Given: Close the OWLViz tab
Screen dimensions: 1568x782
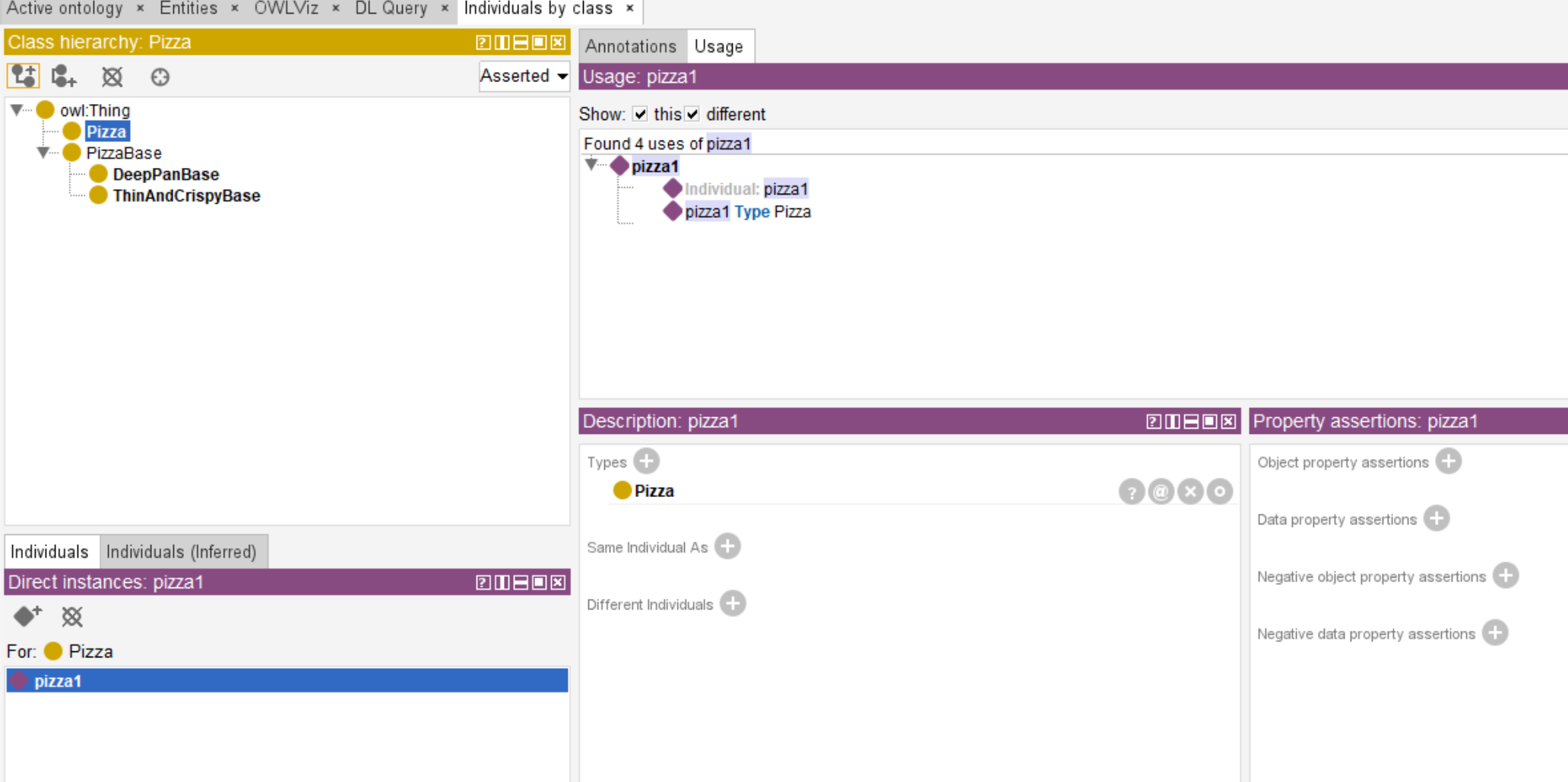Looking at the screenshot, I should coord(336,8).
